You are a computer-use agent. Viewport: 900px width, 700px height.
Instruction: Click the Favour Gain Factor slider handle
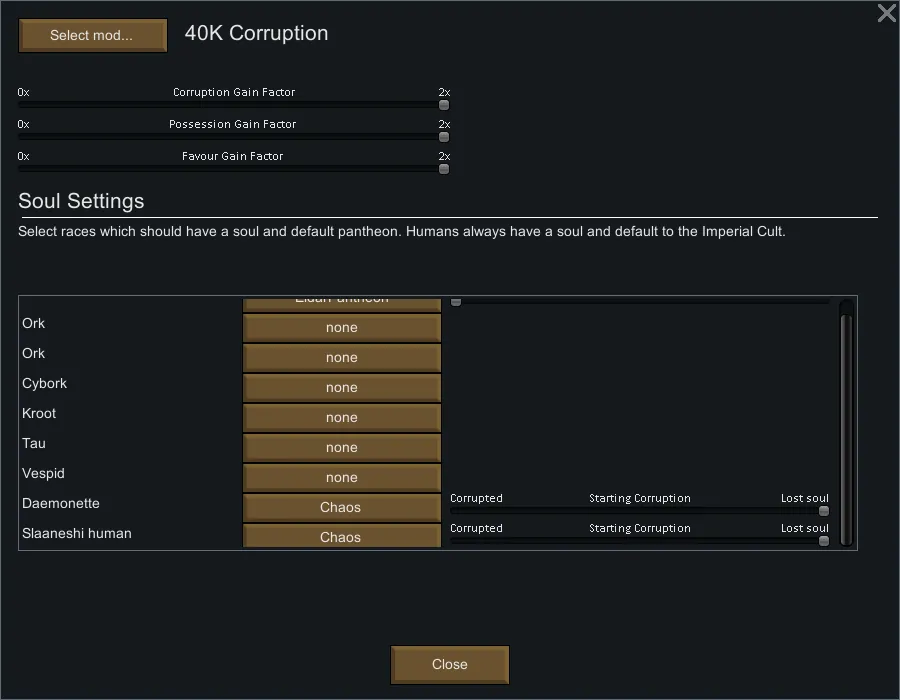coord(444,169)
